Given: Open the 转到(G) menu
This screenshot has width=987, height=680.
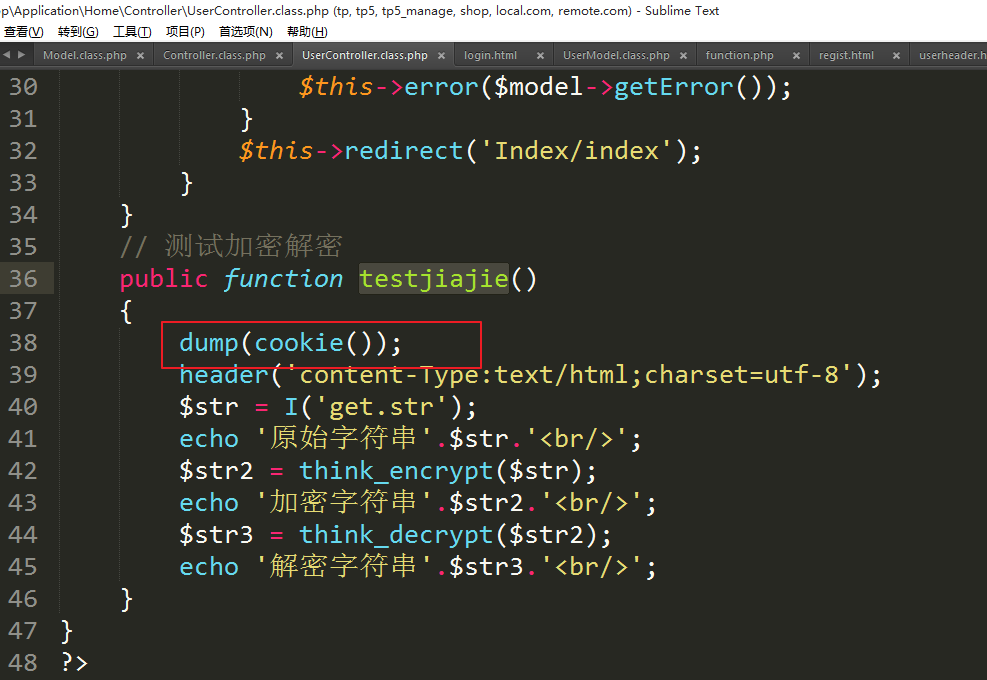Looking at the screenshot, I should click(78, 32).
